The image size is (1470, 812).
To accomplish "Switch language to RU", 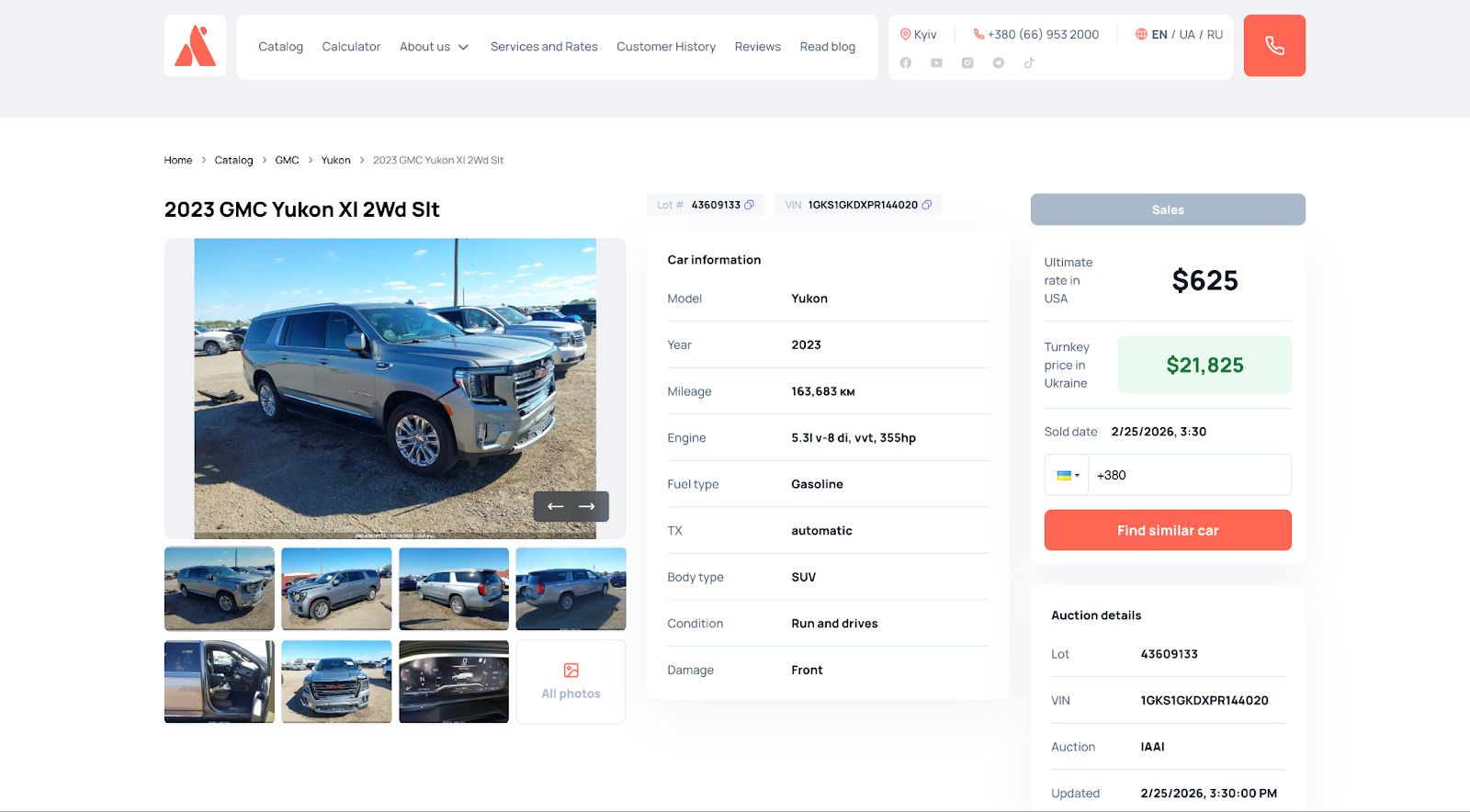I will coord(1215,34).
